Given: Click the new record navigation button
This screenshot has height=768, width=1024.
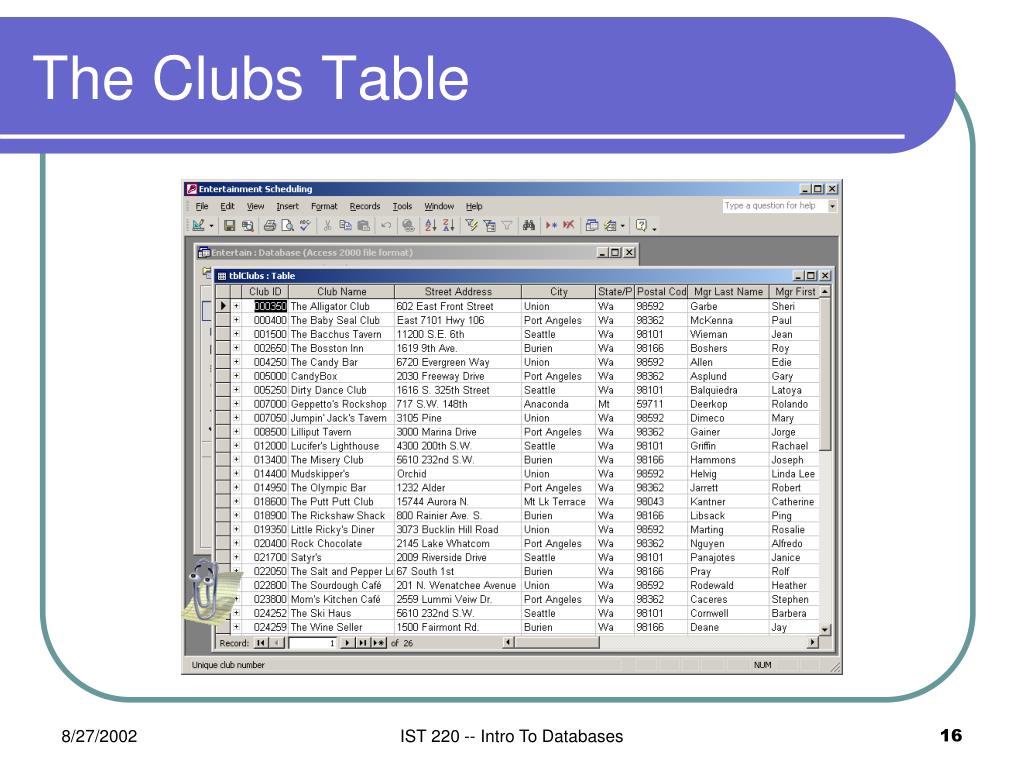Looking at the screenshot, I should [x=379, y=643].
